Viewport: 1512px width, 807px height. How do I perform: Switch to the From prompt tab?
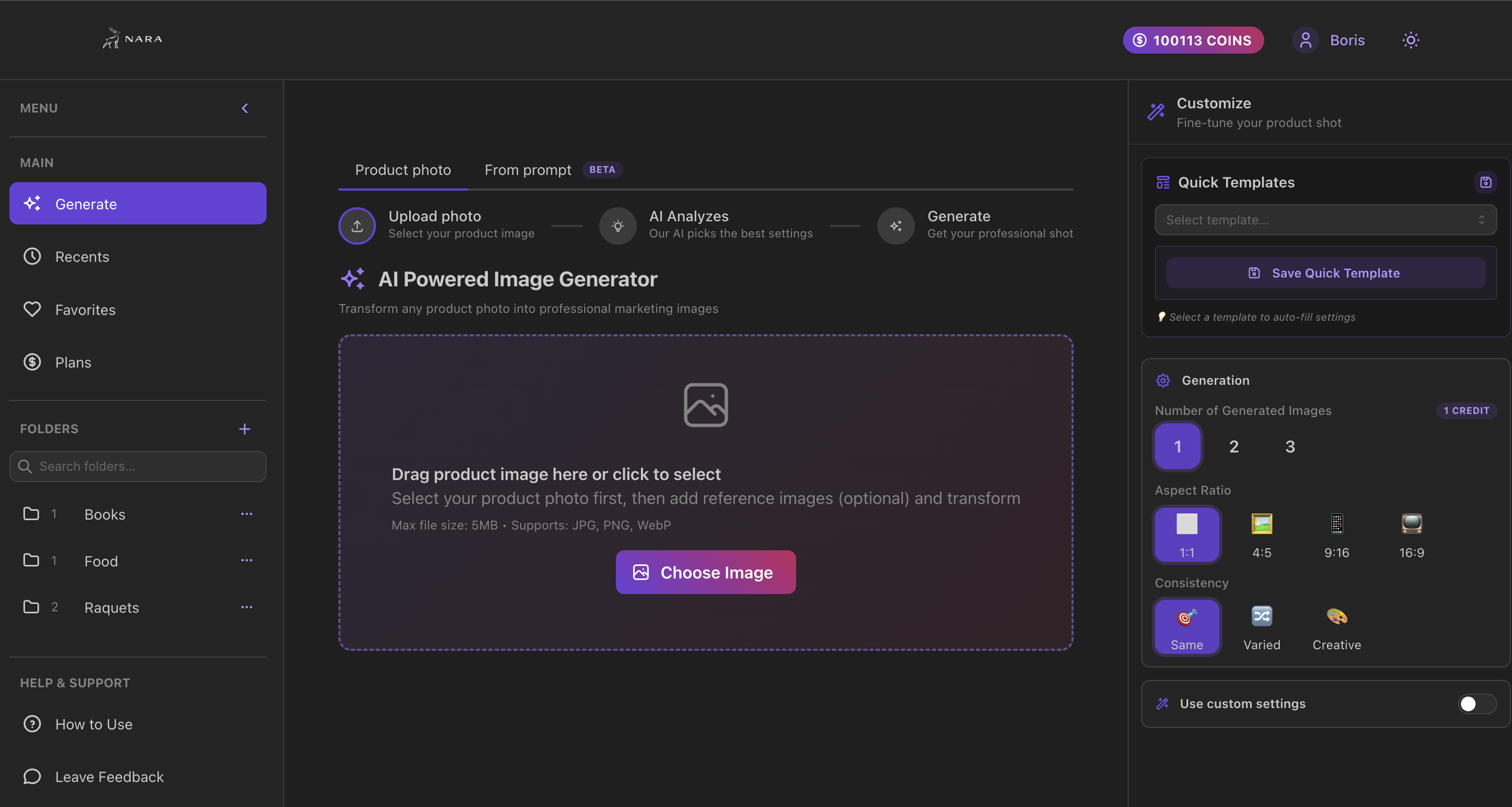(x=527, y=170)
